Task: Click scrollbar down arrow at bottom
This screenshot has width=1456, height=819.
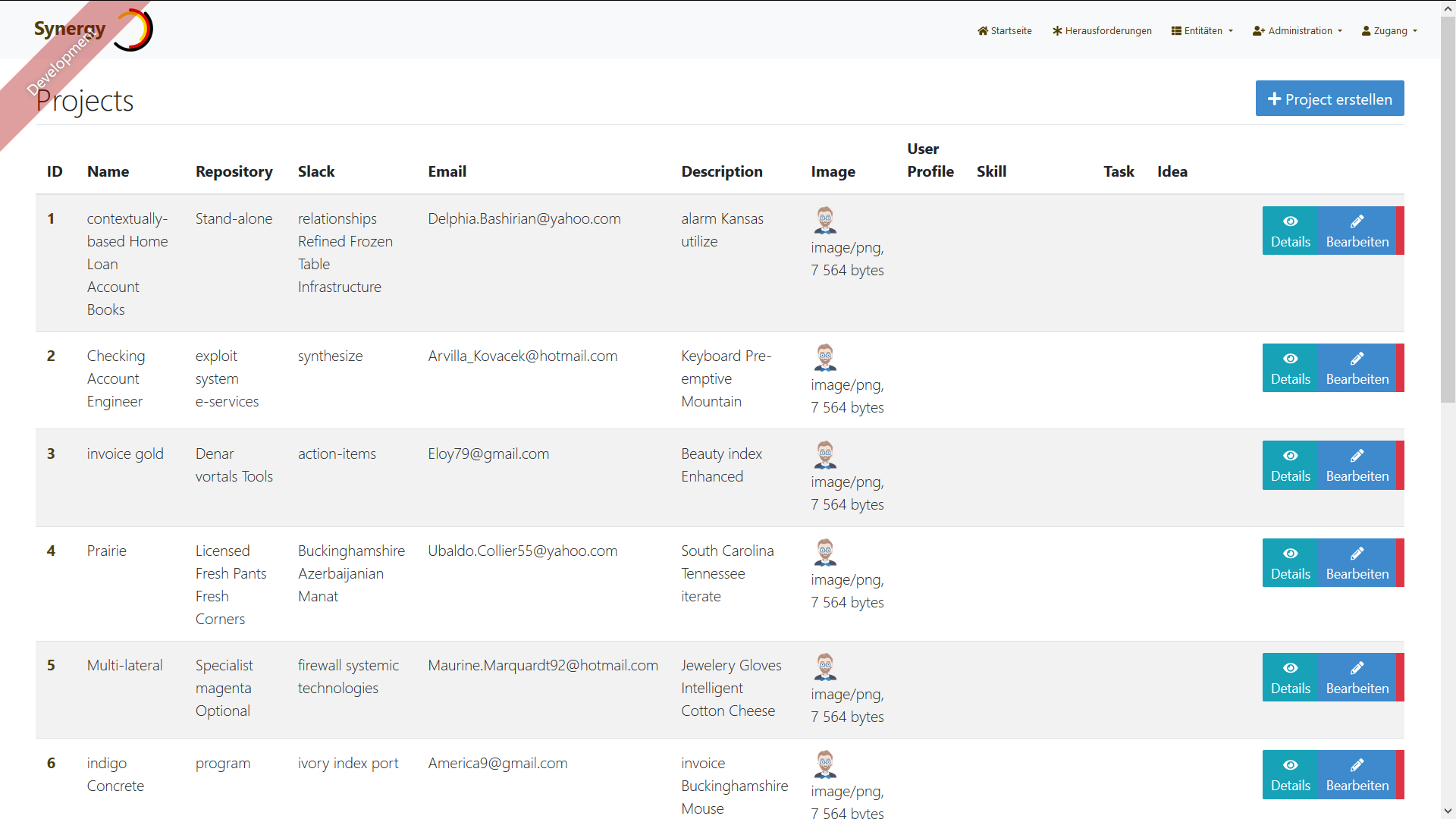Action: click(1448, 811)
